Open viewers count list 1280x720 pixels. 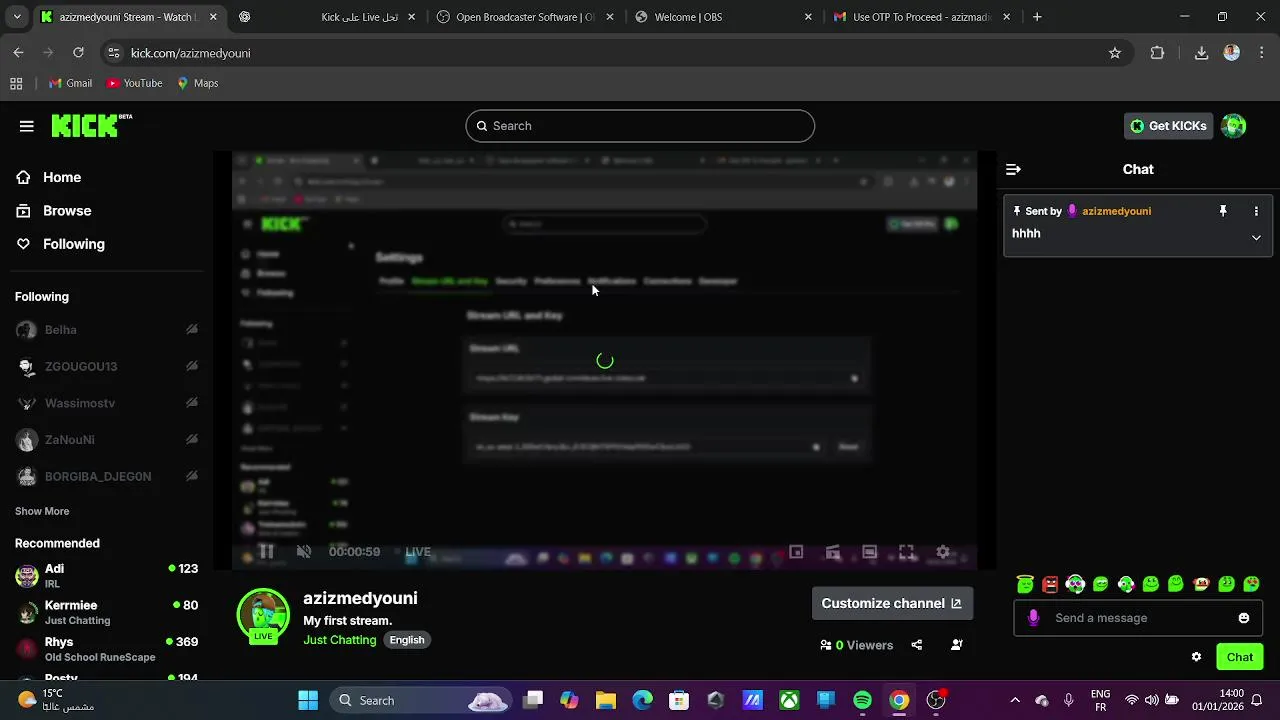(x=856, y=645)
